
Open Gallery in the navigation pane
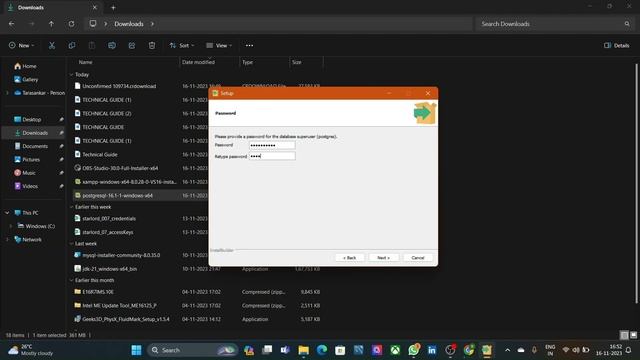(30, 80)
